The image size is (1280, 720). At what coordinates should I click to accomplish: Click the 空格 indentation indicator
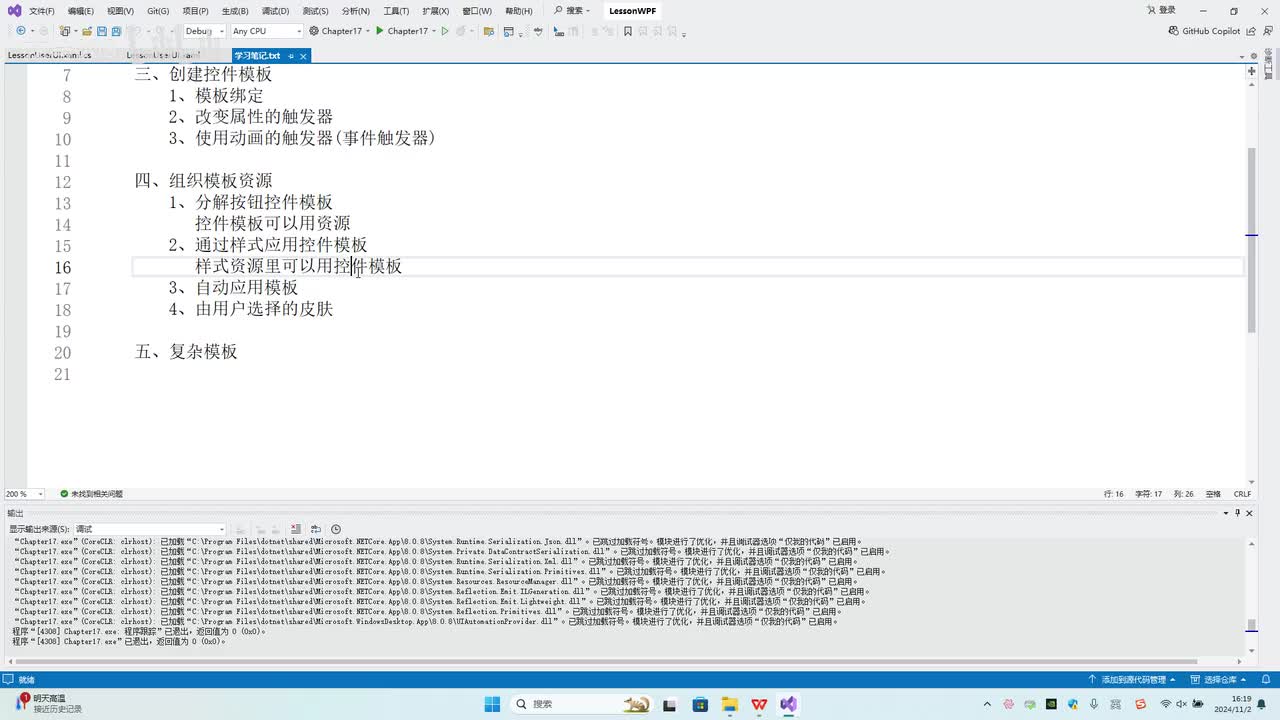(1213, 494)
